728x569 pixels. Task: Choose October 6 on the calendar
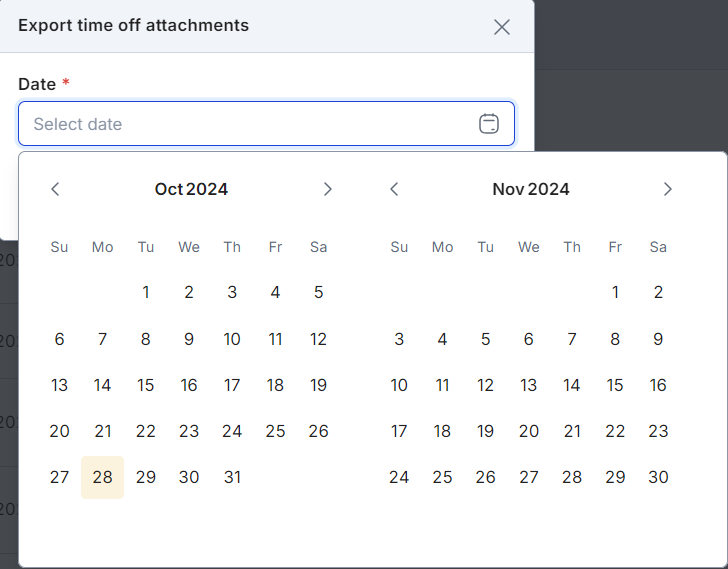[x=59, y=339]
